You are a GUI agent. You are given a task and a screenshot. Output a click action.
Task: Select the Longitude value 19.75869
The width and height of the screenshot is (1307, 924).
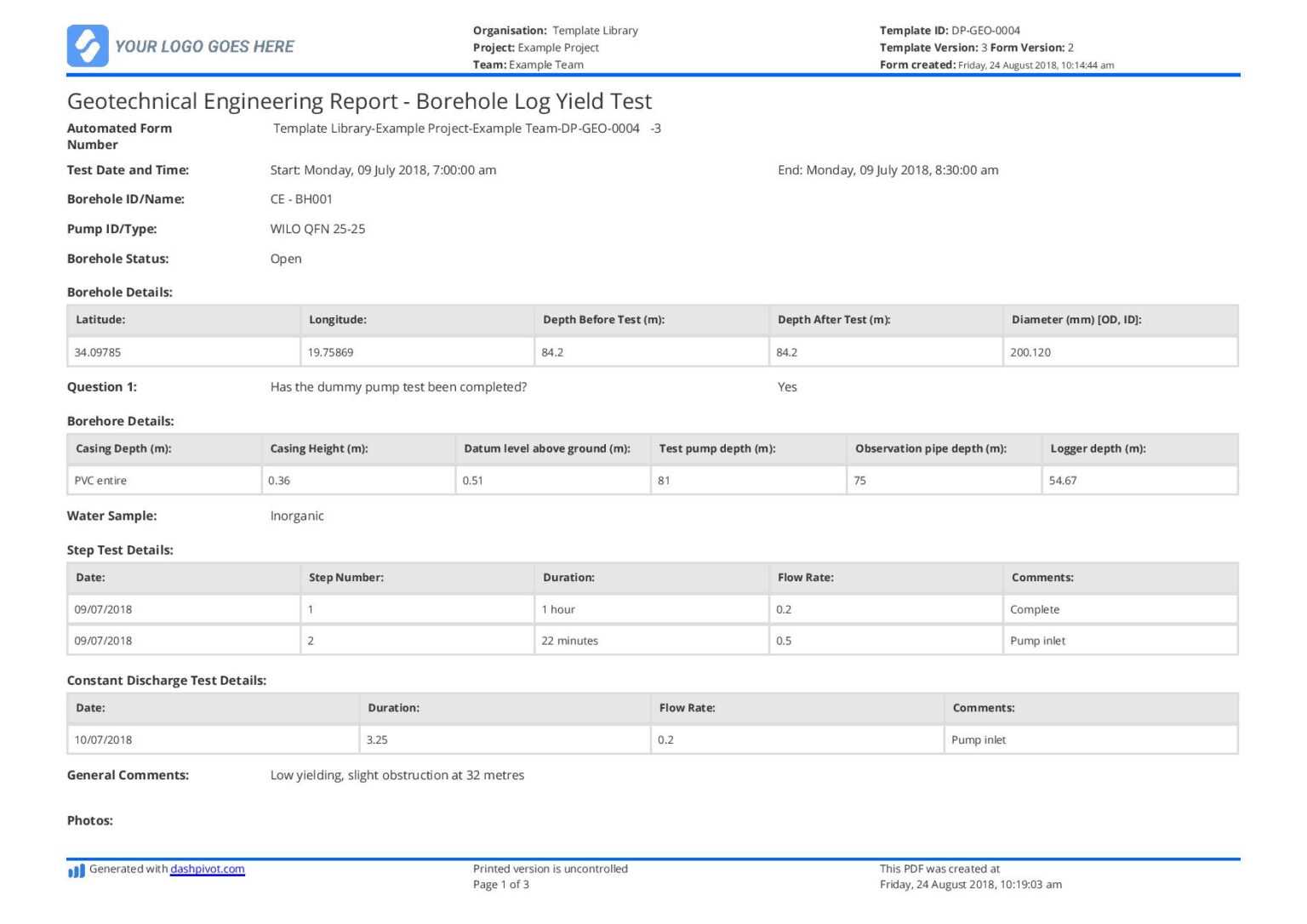pos(334,351)
